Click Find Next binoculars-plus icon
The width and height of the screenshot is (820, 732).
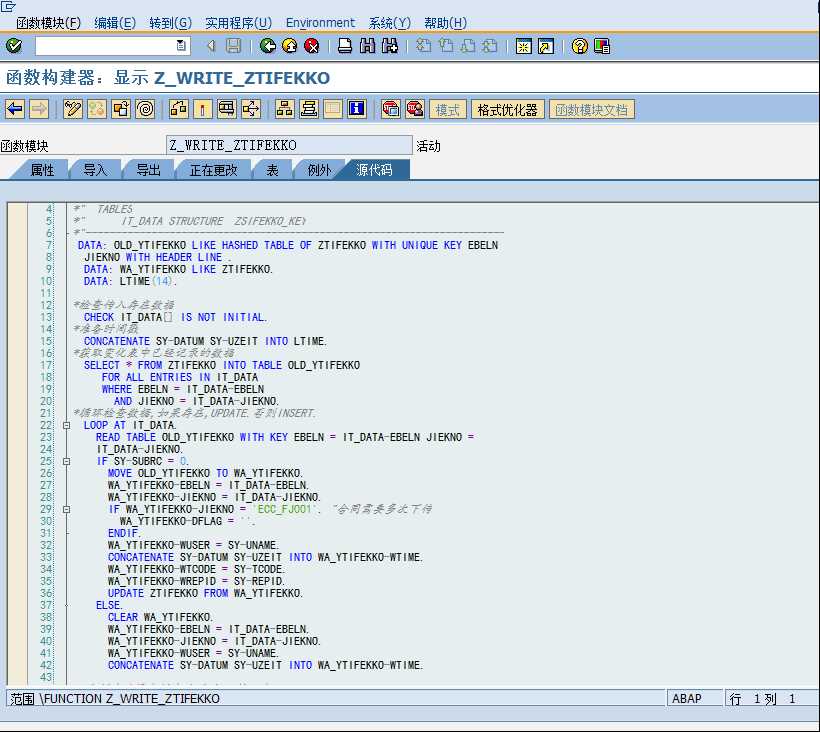[x=390, y=46]
